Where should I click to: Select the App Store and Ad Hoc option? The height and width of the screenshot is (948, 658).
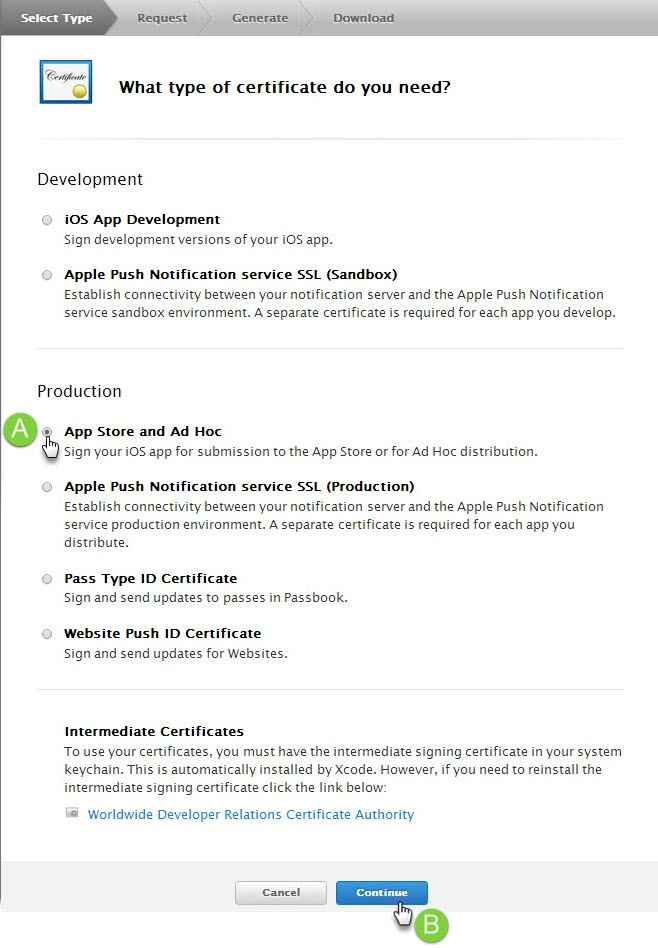coord(47,432)
